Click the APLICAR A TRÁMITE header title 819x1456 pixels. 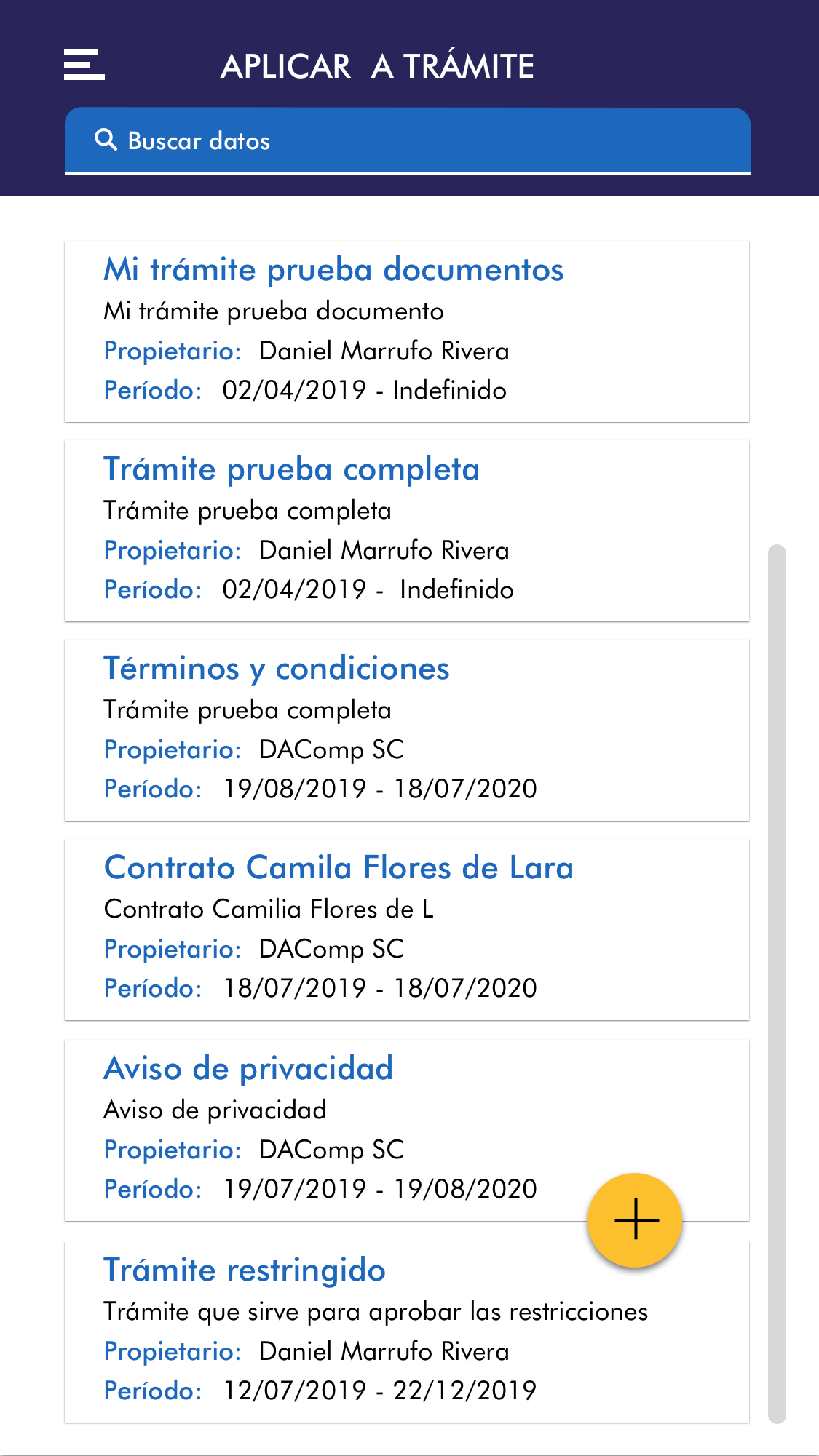click(377, 66)
